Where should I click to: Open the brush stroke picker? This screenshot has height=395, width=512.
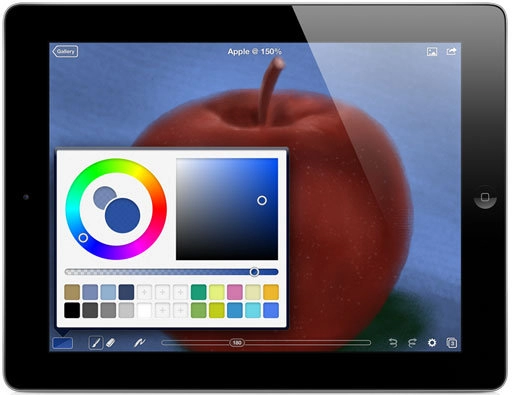point(139,342)
